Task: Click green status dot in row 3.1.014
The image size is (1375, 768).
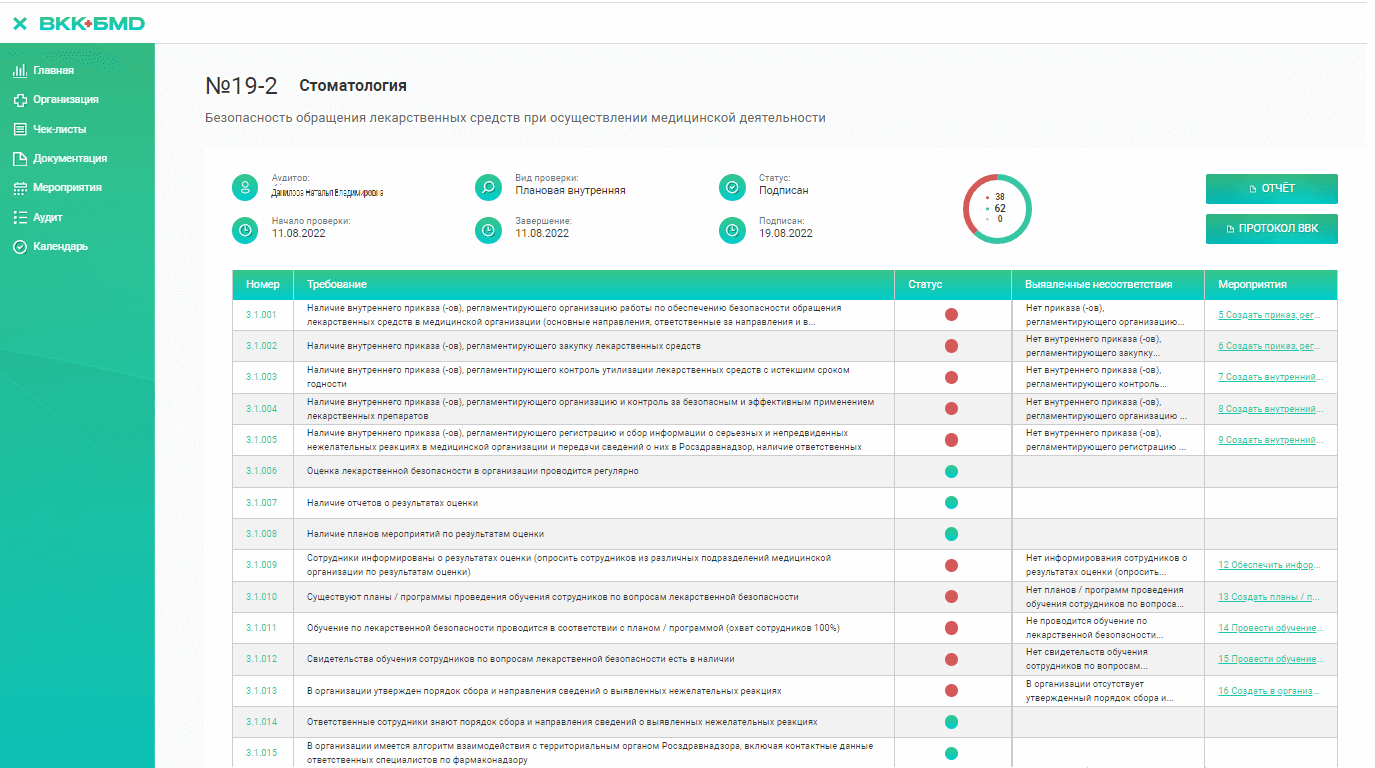Action: (x=951, y=722)
